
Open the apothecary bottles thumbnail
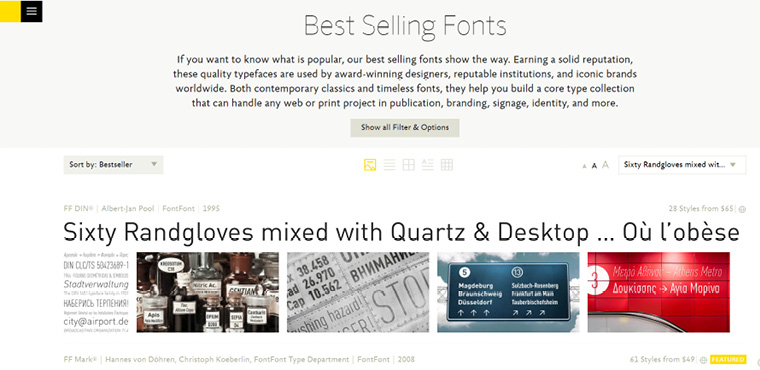pos(207,292)
